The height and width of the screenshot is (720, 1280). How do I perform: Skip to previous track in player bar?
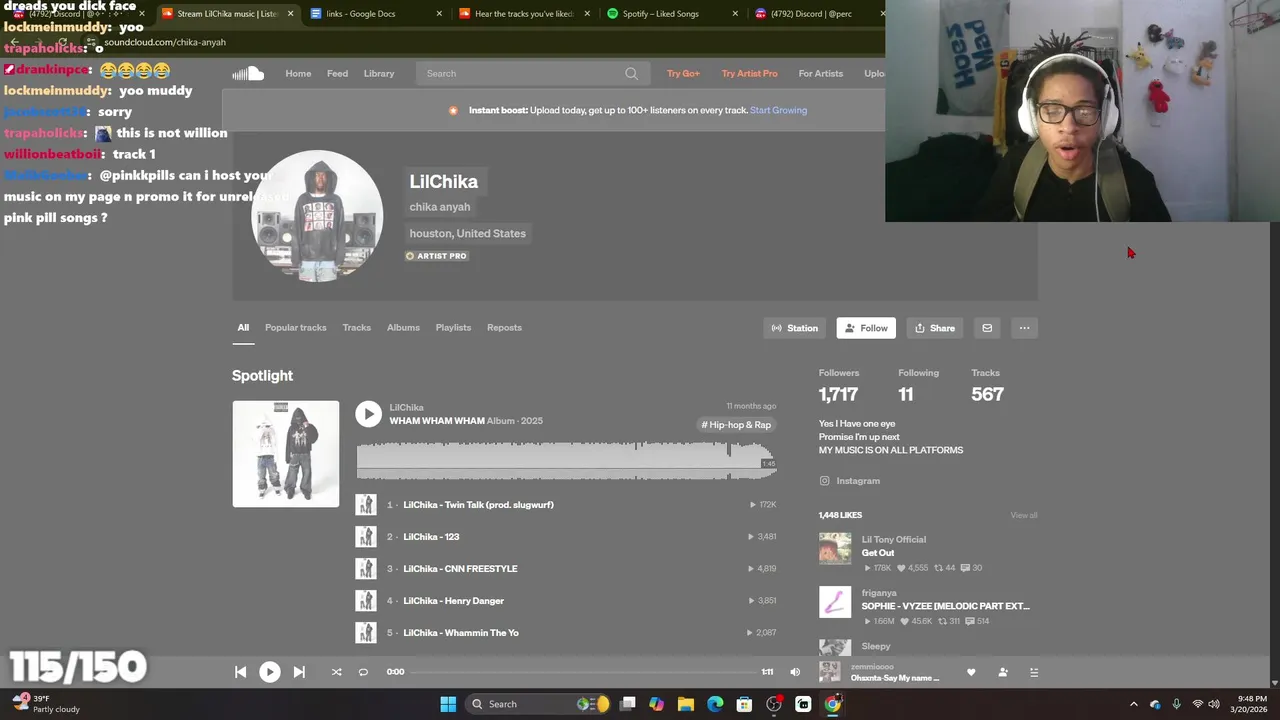240,672
